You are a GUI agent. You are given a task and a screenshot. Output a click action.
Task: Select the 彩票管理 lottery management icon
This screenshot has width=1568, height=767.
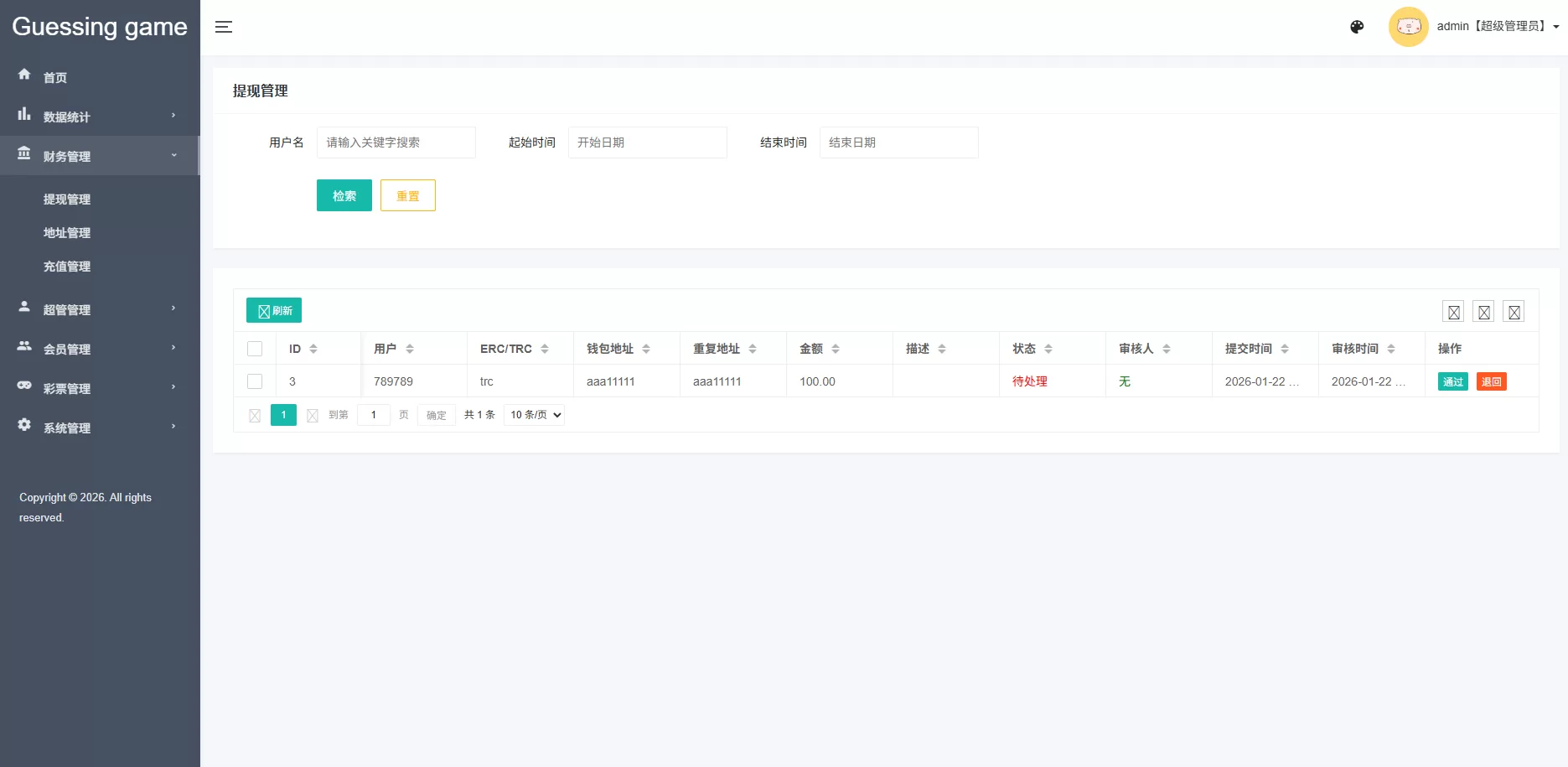24,387
